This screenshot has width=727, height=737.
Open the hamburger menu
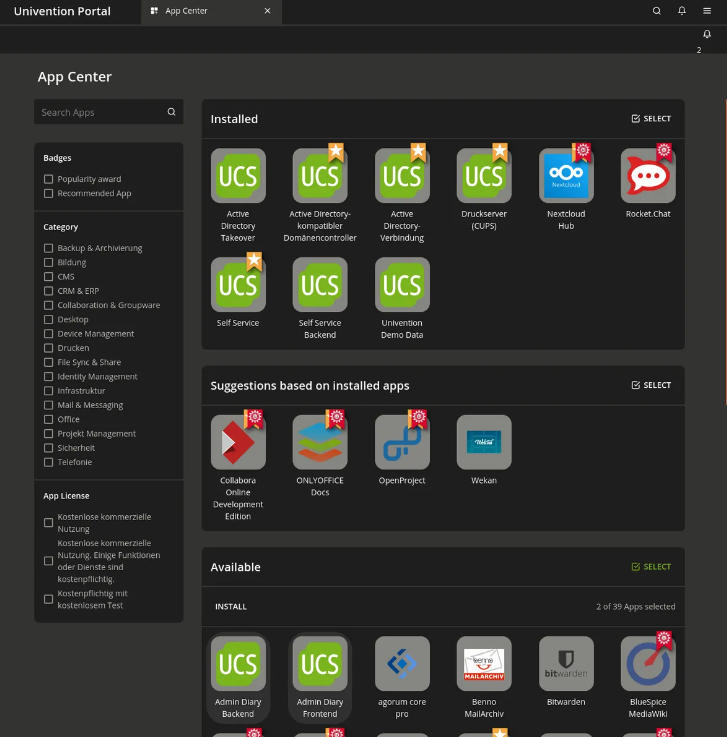[x=706, y=11]
